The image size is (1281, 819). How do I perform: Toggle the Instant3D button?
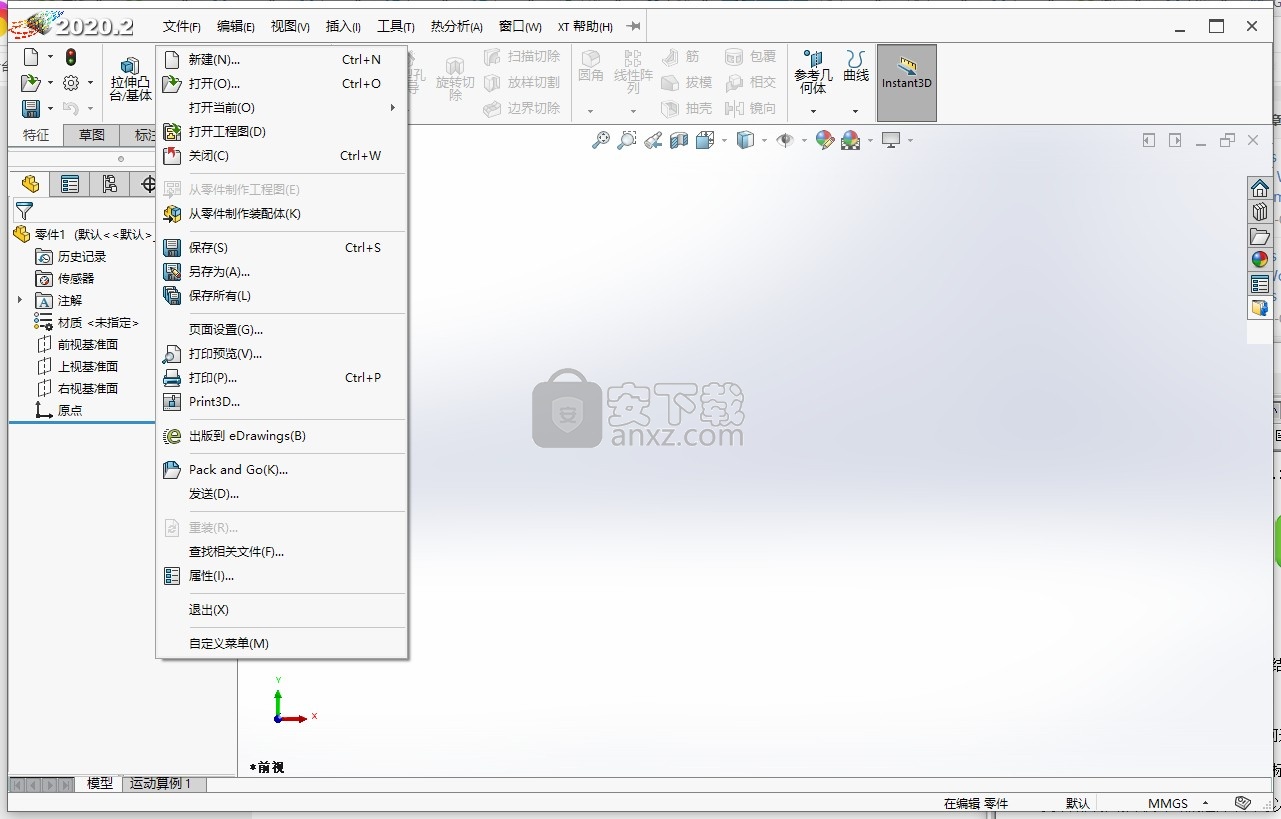907,83
